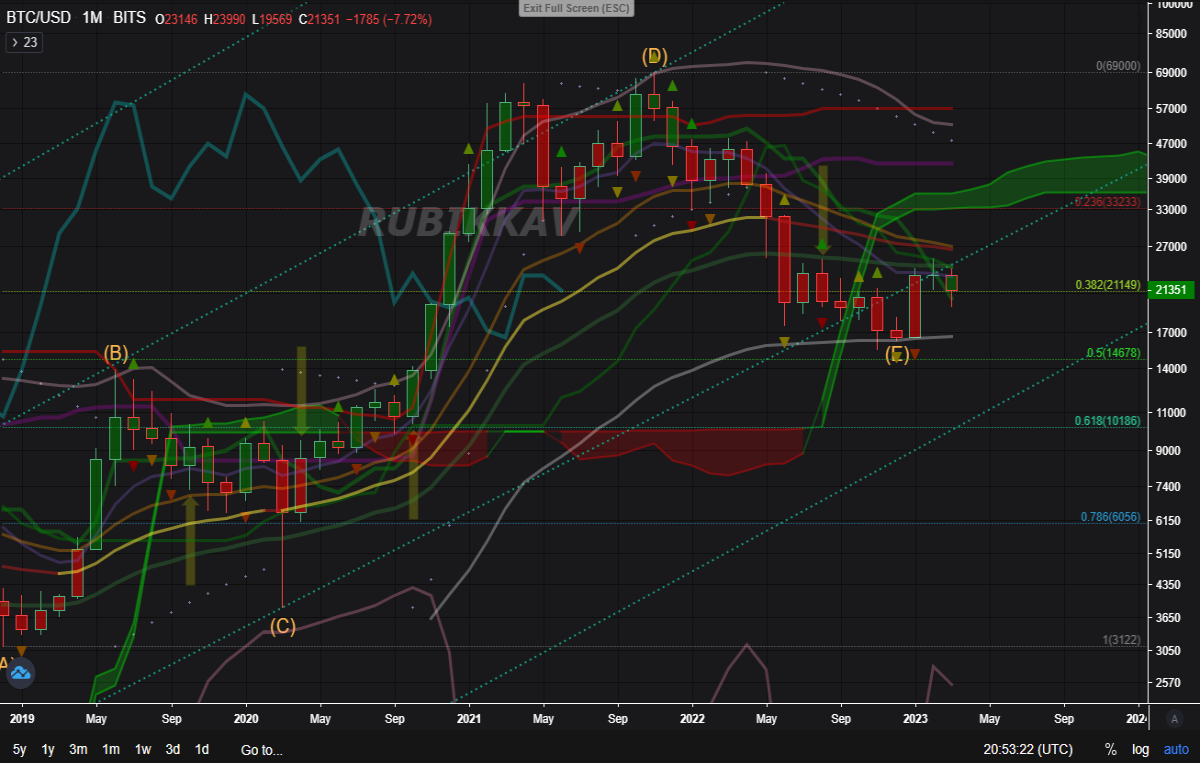
Task: Click the orange (D) wave label marker
Action: coord(654,55)
